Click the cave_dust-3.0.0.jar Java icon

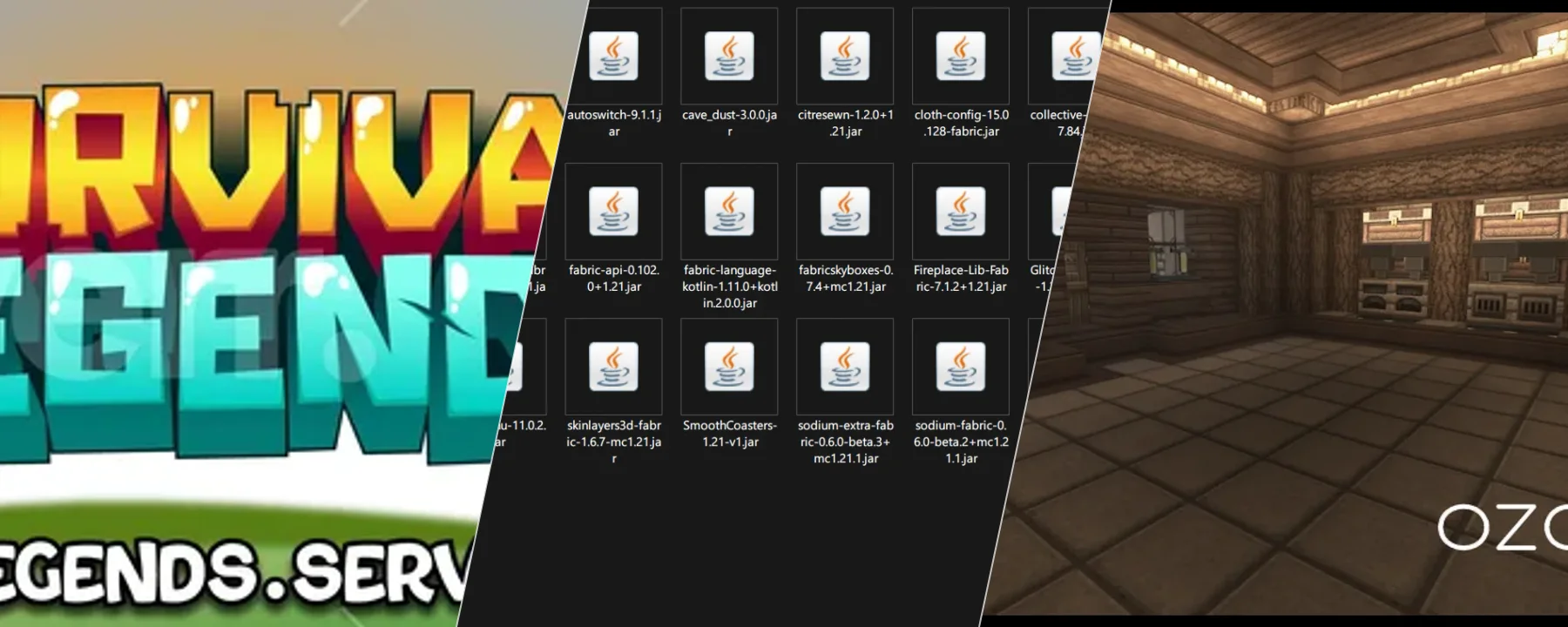pos(729,56)
